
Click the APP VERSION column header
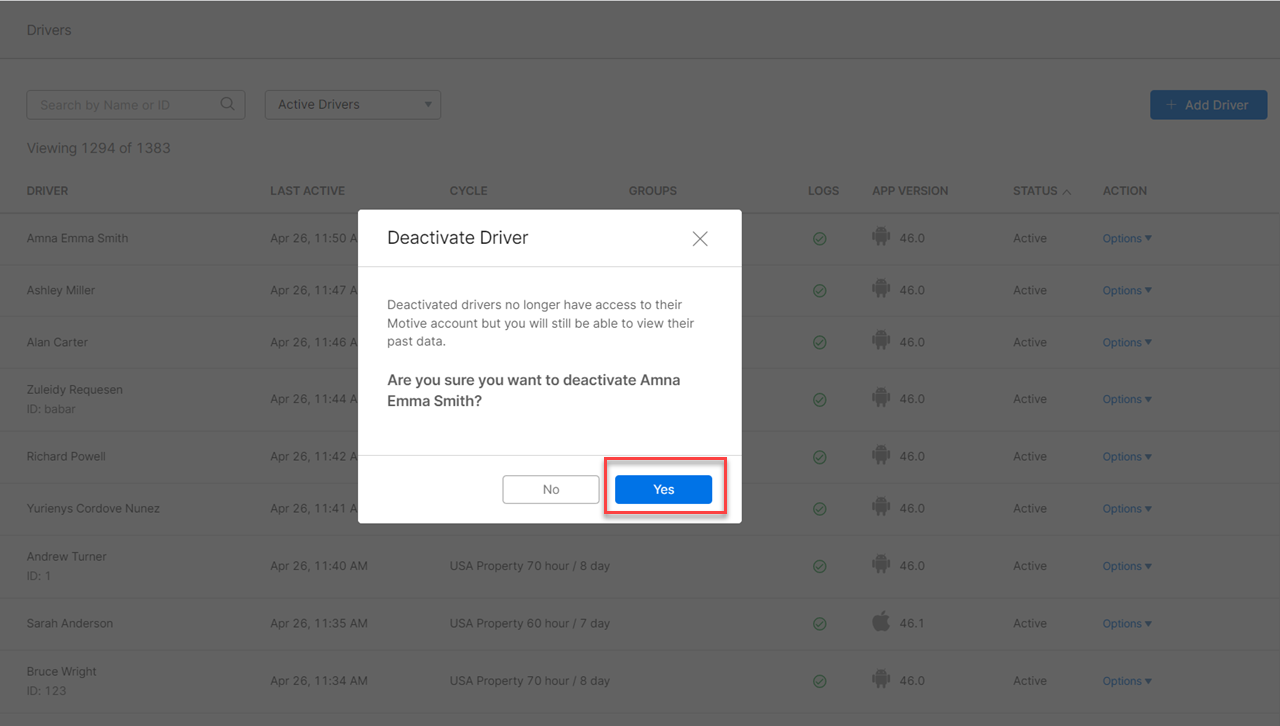pos(910,191)
